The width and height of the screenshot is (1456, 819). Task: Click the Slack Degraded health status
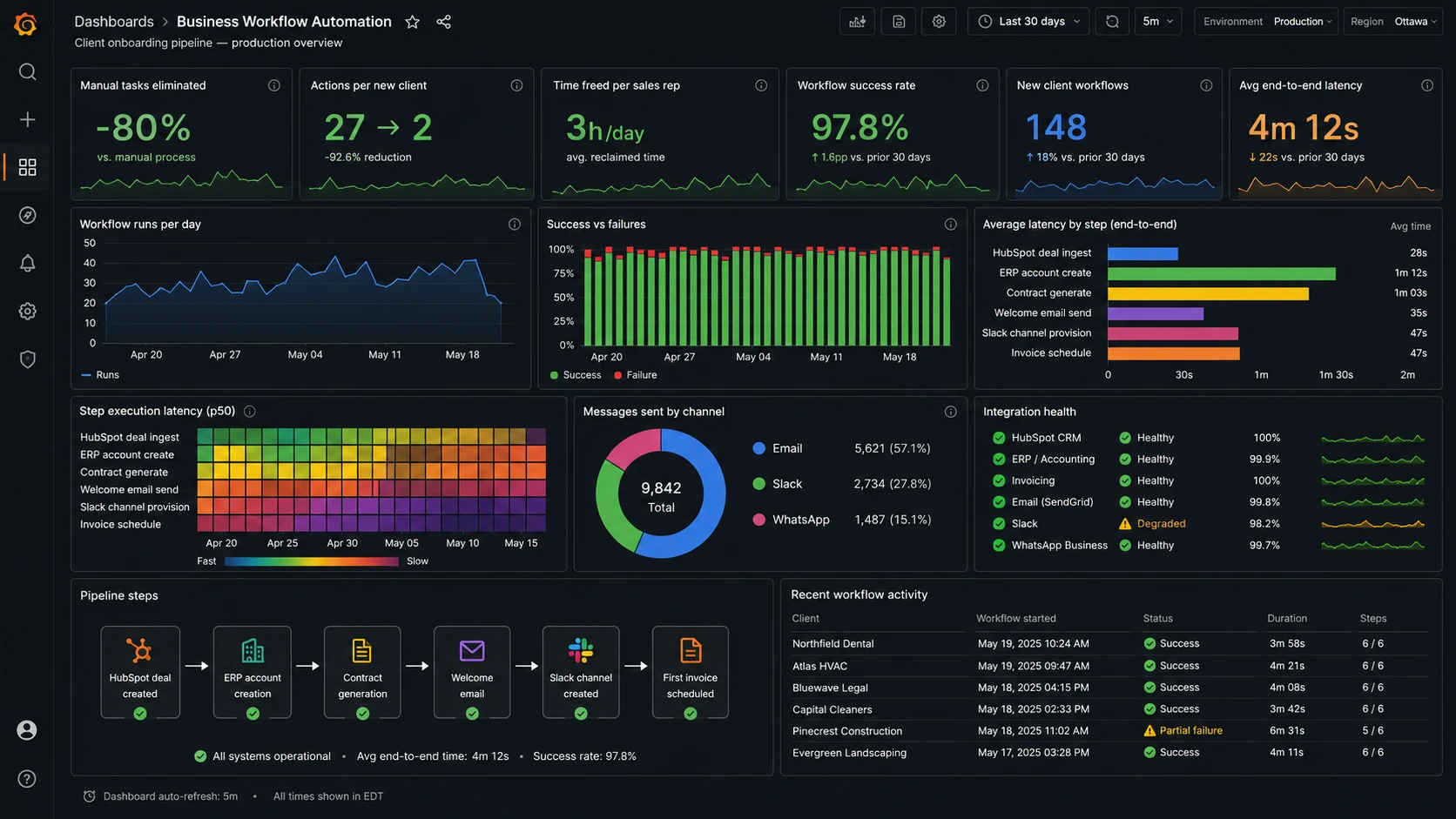pyautogui.click(x=1152, y=524)
